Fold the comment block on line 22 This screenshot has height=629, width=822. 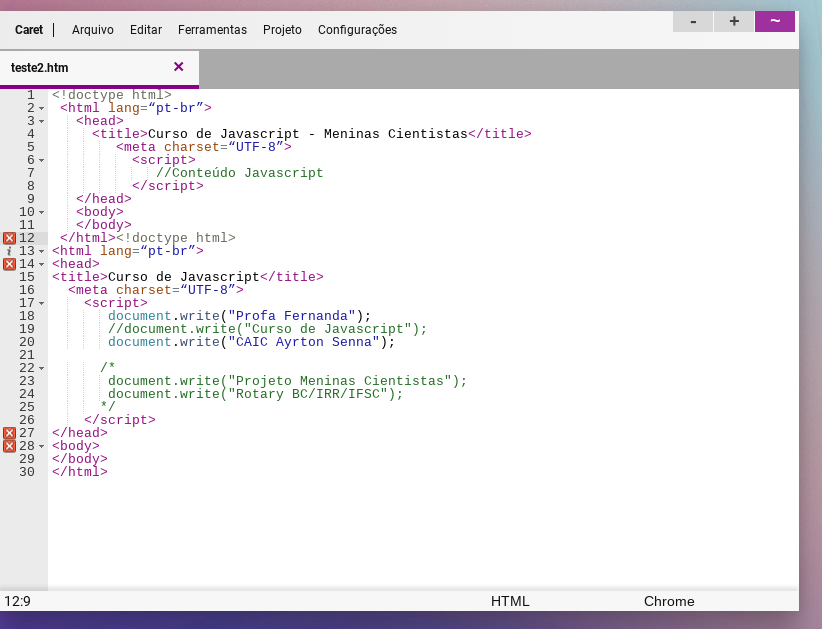coord(41,368)
